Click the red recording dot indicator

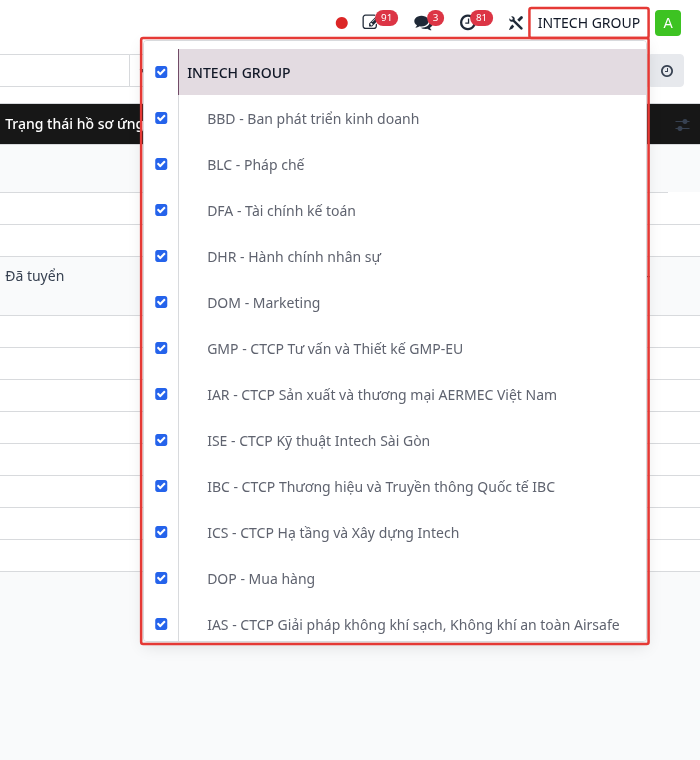point(341,23)
